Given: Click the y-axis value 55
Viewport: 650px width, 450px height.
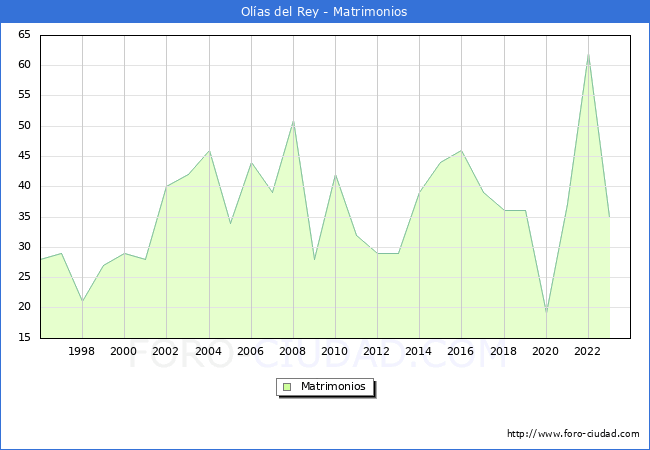Looking at the screenshot, I should point(24,95).
